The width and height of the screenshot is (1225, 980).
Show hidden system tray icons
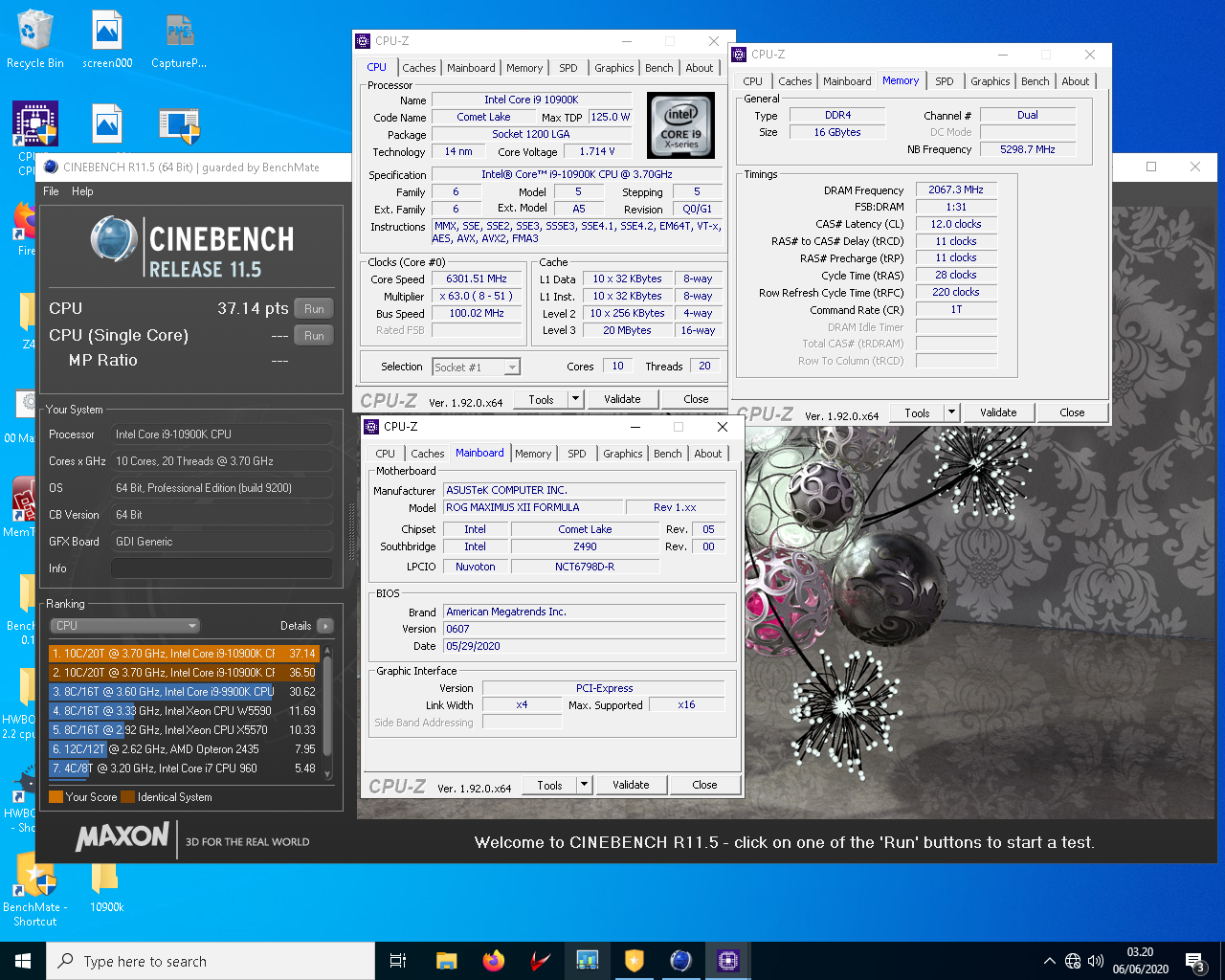point(1049,961)
